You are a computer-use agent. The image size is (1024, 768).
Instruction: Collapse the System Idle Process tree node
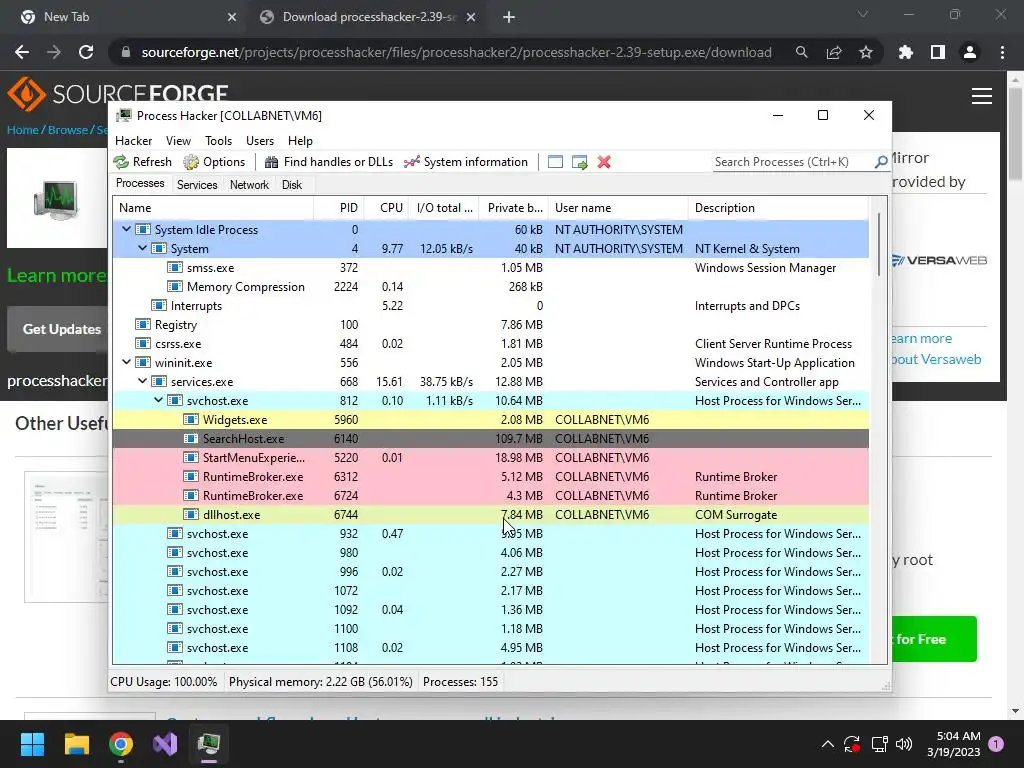(127, 229)
